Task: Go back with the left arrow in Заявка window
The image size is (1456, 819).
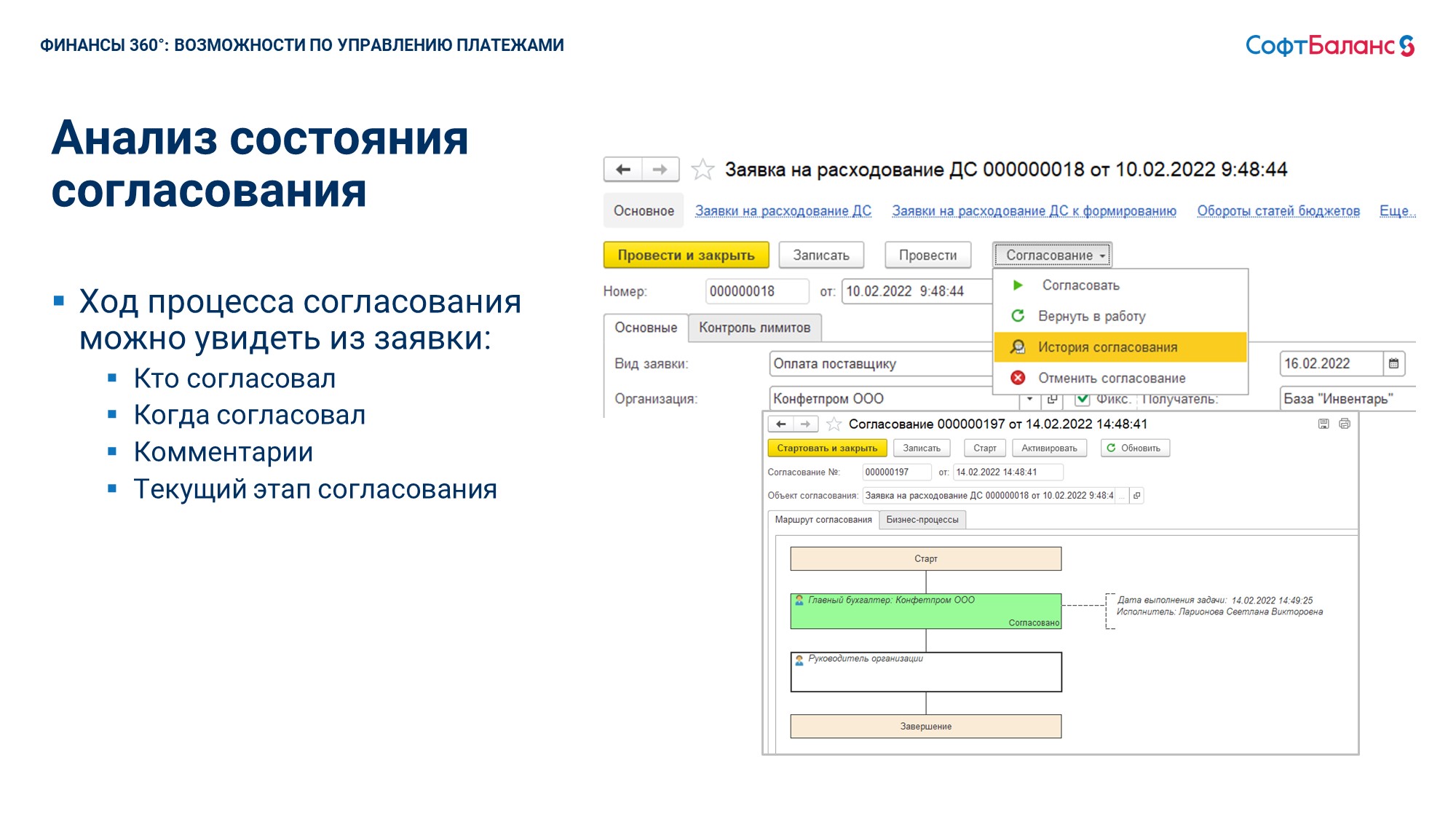Action: 623,170
